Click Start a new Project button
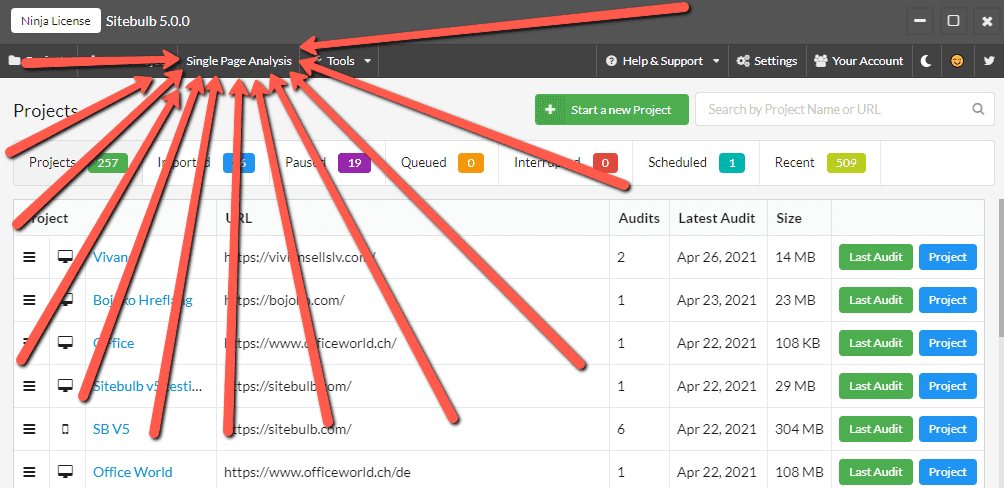This screenshot has width=1004, height=488. pyautogui.click(x=611, y=110)
